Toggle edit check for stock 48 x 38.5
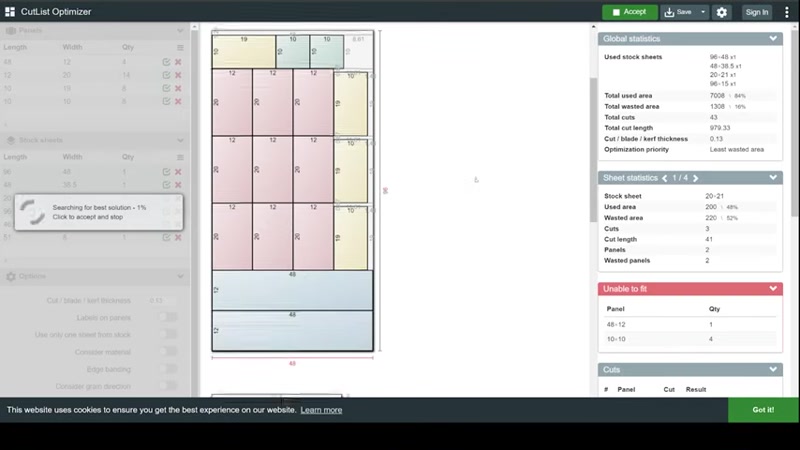800x450 pixels. (x=166, y=185)
